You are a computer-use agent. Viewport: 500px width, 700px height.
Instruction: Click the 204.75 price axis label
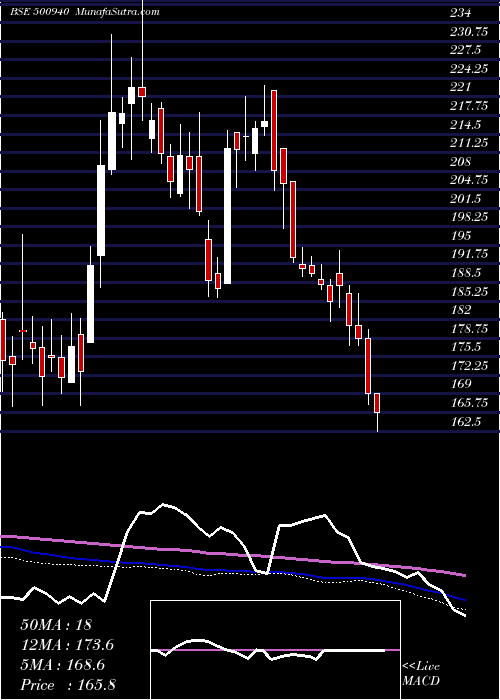(468, 180)
